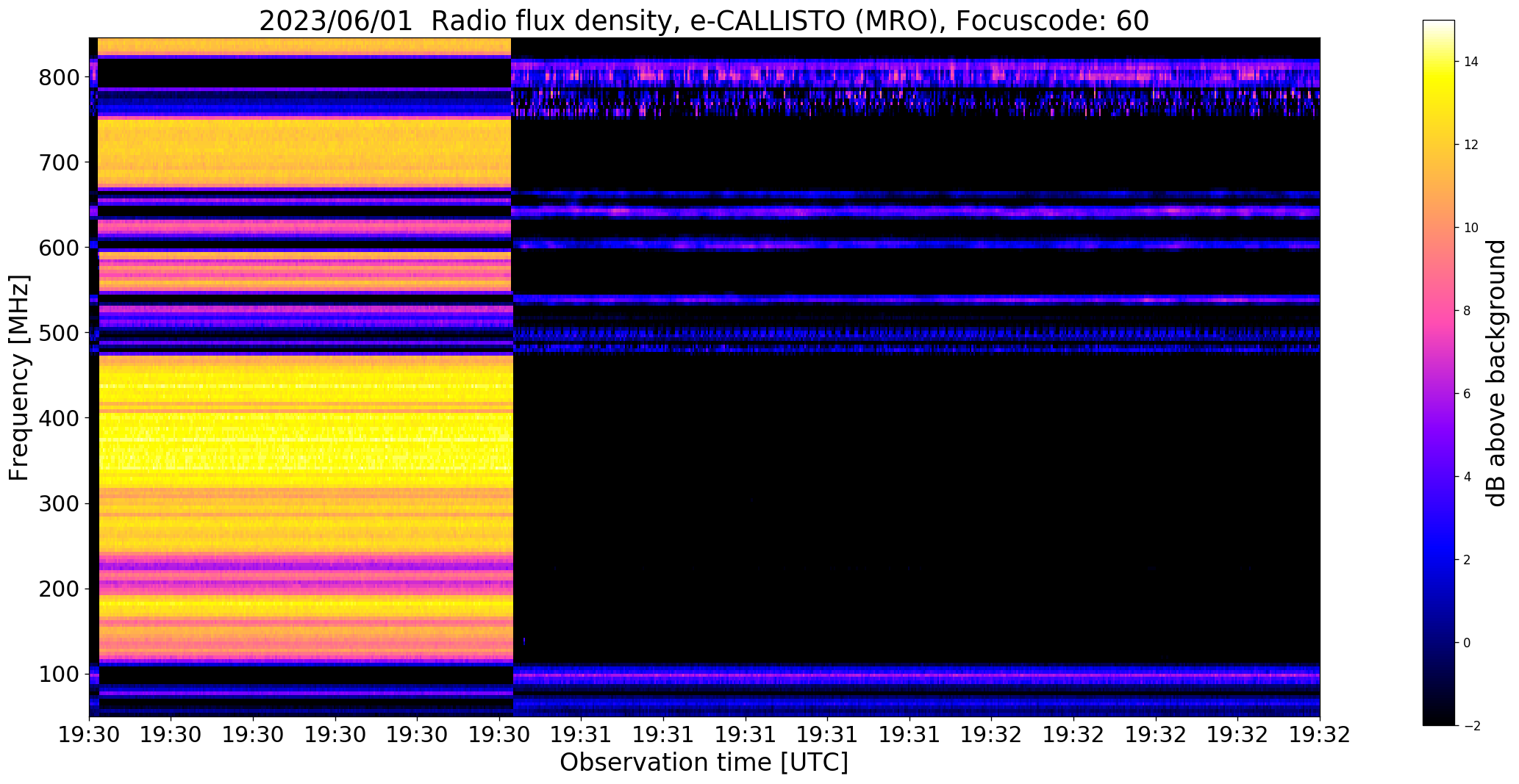
Task: Click the colorbar tick label 8
Action: (1468, 311)
